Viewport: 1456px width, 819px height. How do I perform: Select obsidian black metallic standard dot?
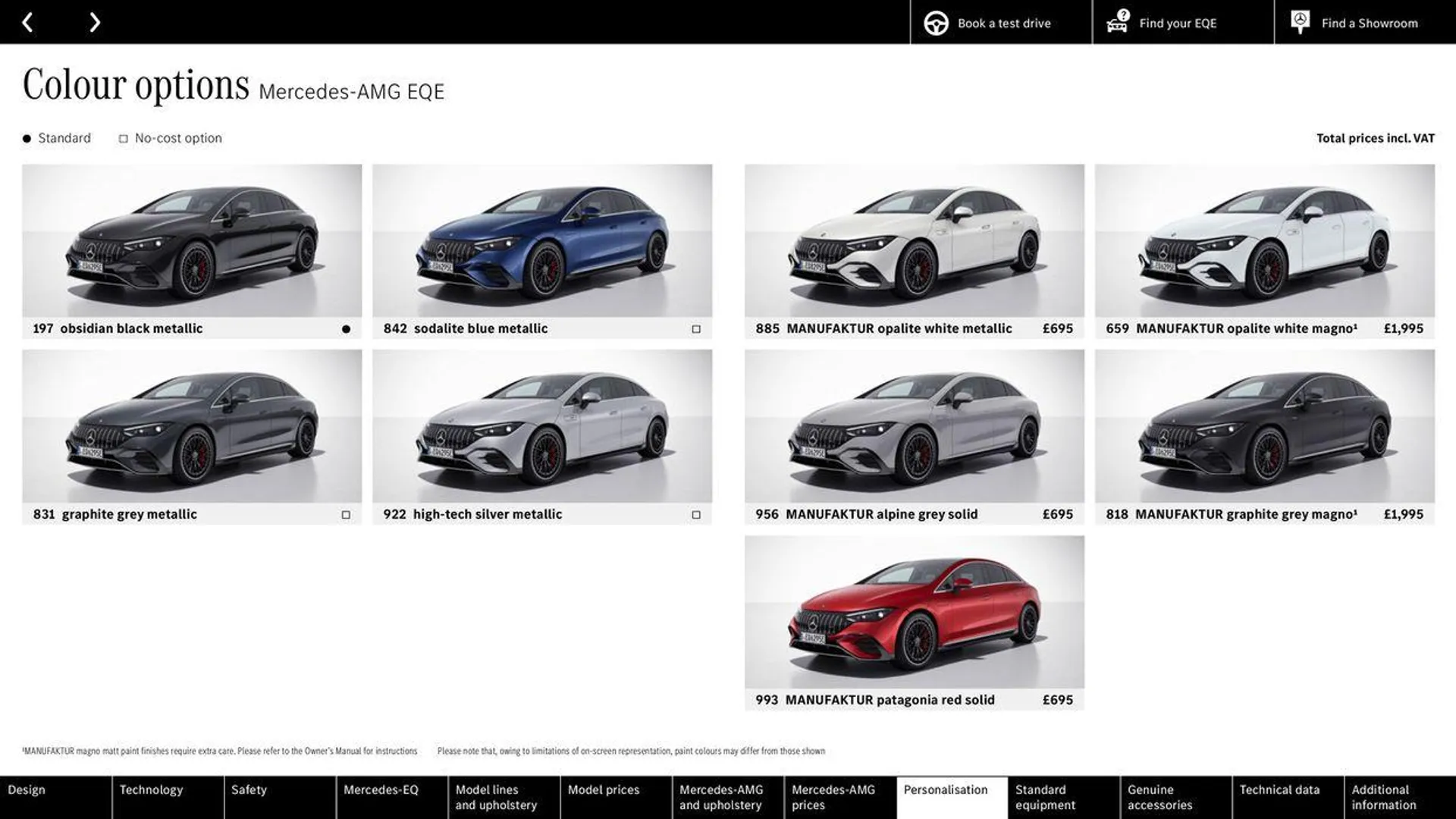(x=346, y=329)
